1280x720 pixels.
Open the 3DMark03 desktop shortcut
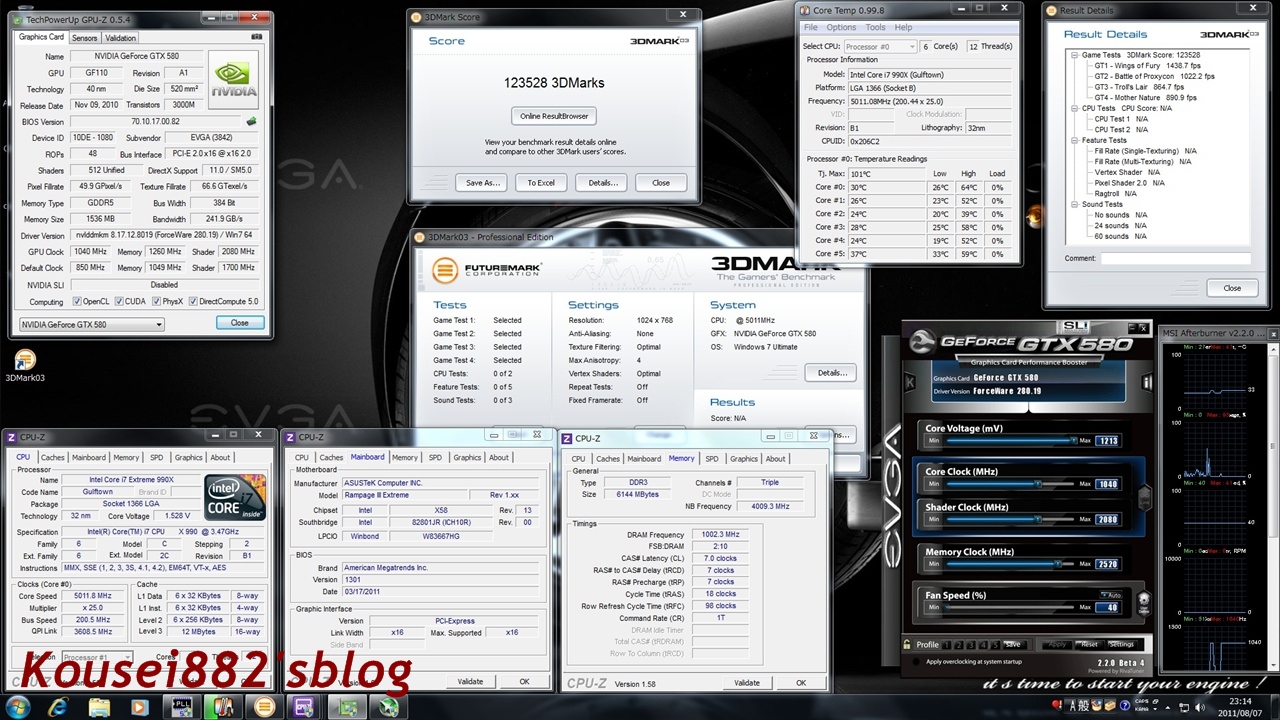[24, 366]
